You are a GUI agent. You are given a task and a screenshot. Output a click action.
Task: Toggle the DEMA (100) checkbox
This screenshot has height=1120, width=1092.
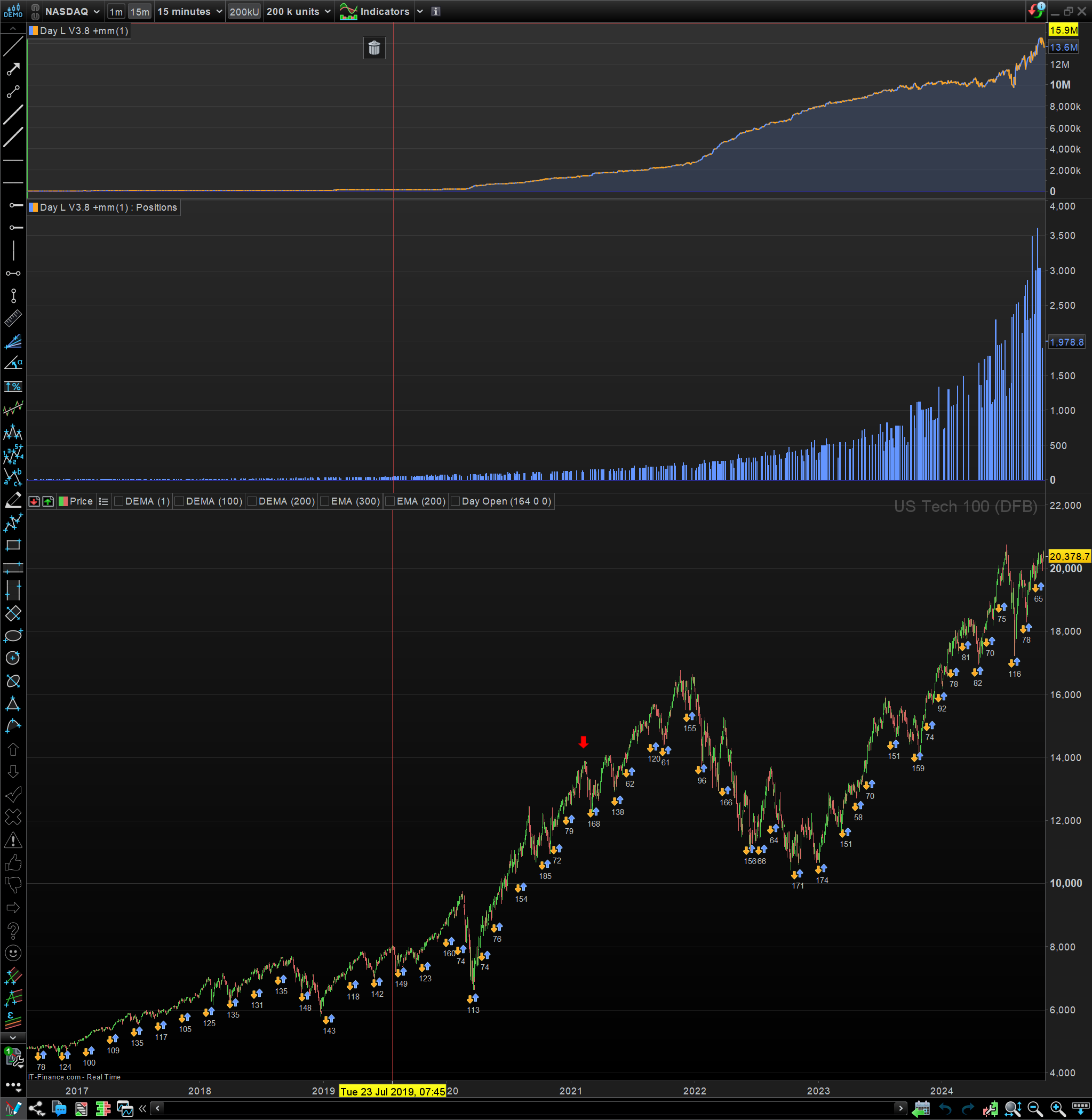click(x=180, y=501)
